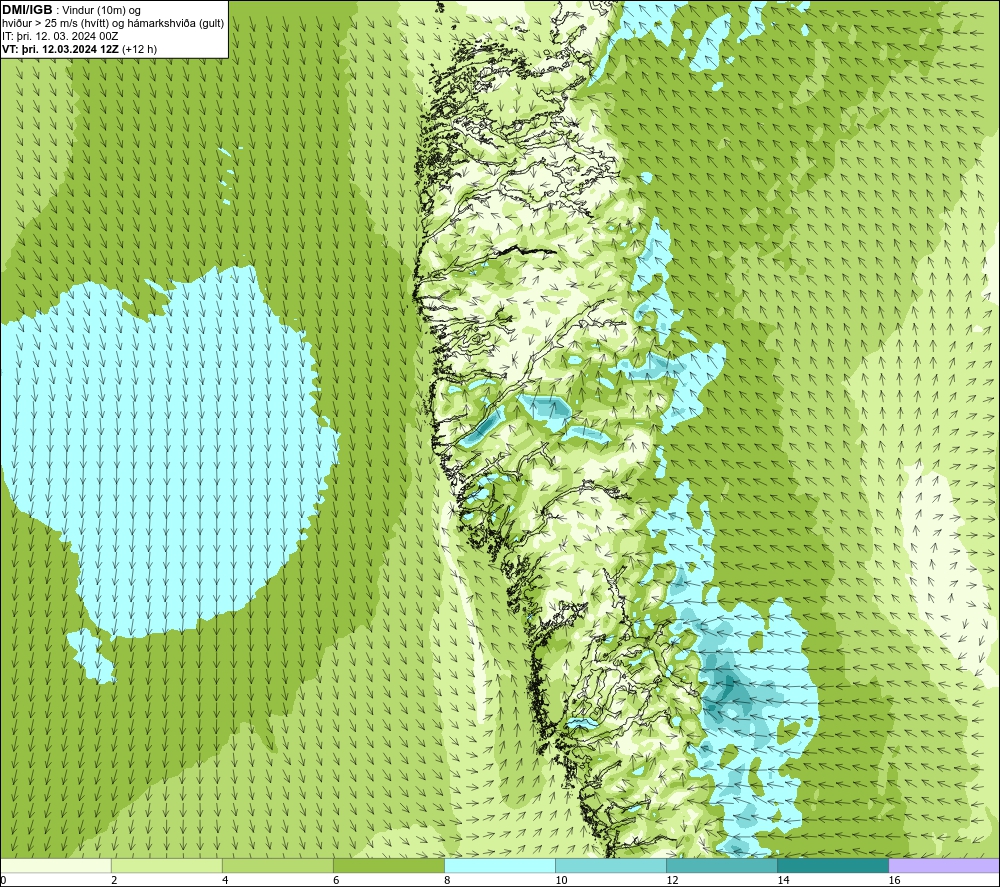The width and height of the screenshot is (1000, 887).
Task: Click the scale label "2"
Action: tap(114, 880)
